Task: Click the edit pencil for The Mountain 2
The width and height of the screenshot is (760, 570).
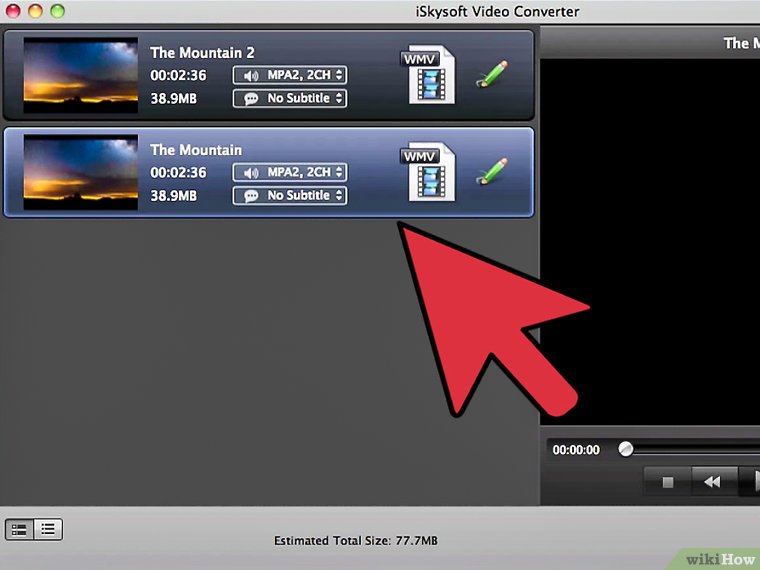Action: click(490, 75)
